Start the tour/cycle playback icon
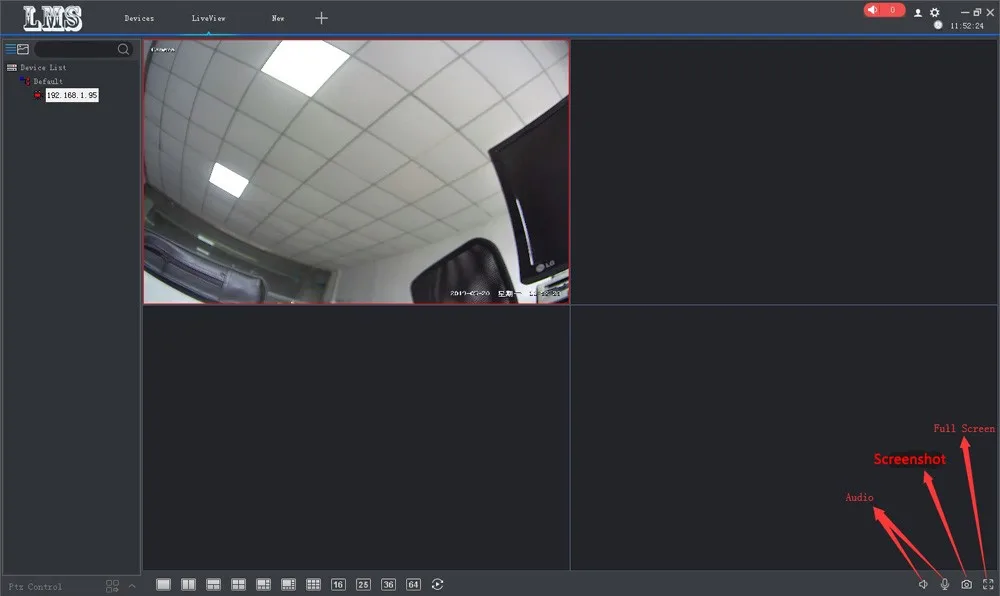 tap(438, 585)
